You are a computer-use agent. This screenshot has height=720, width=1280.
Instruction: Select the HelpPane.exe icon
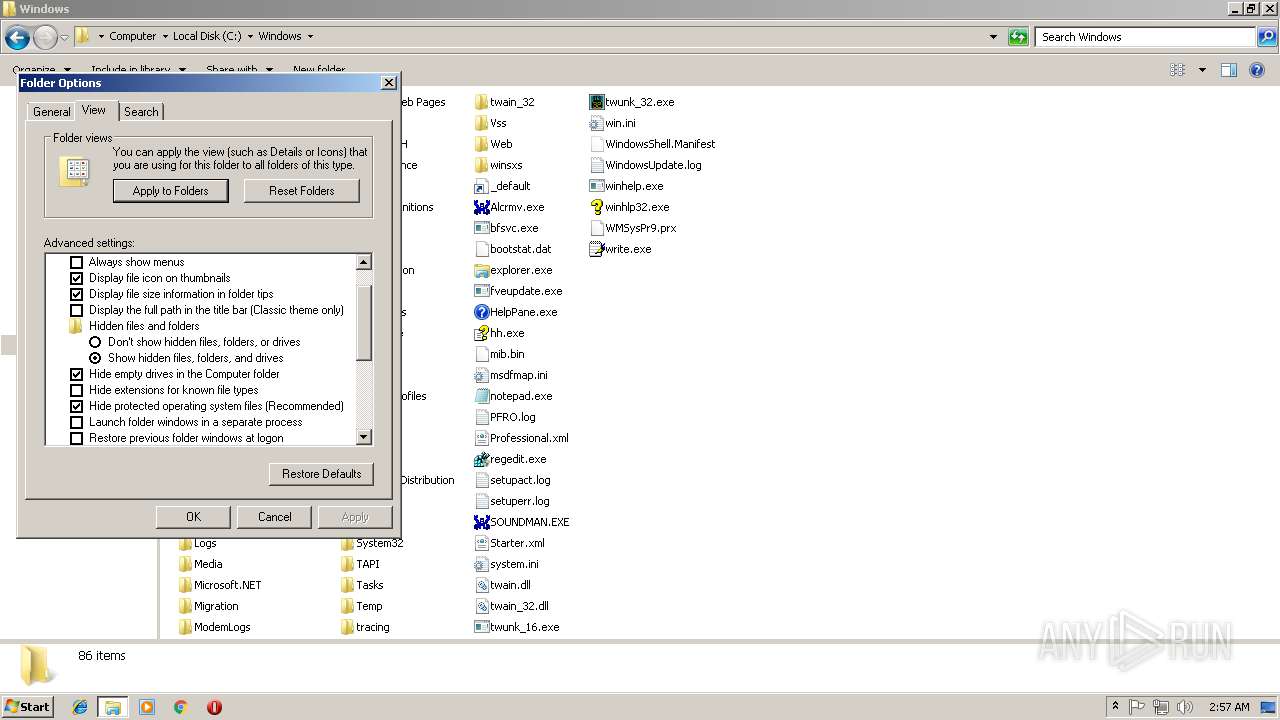tap(481, 312)
